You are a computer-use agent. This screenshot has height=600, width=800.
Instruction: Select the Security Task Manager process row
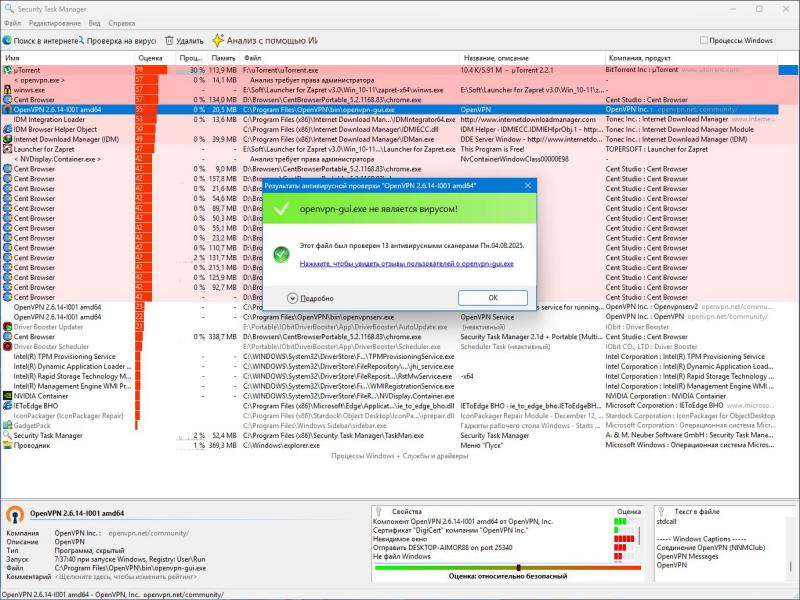(48, 435)
